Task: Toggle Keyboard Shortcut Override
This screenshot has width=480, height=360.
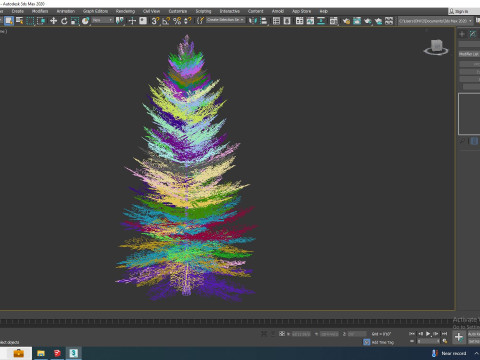Action: point(143,21)
